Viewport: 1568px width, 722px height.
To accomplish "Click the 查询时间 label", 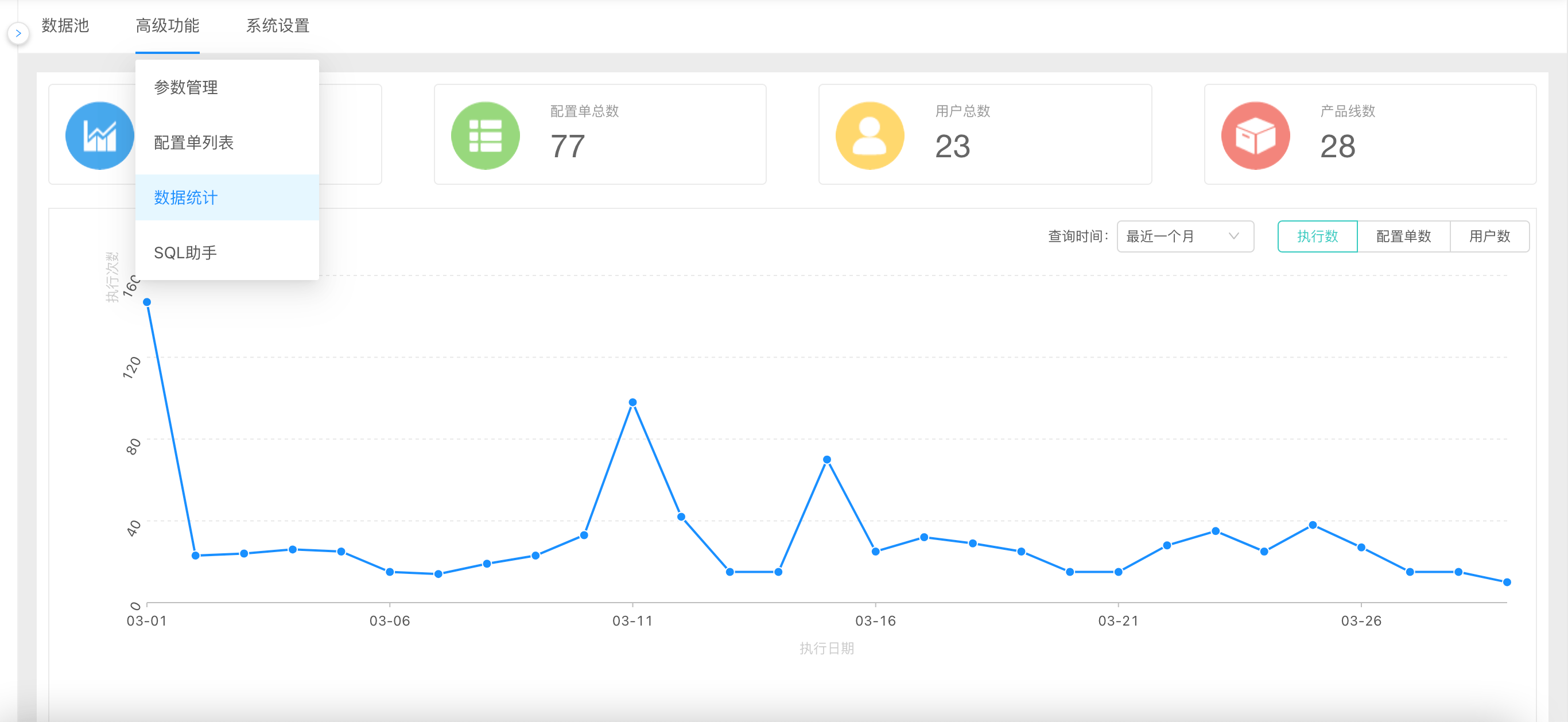I will click(x=1078, y=236).
